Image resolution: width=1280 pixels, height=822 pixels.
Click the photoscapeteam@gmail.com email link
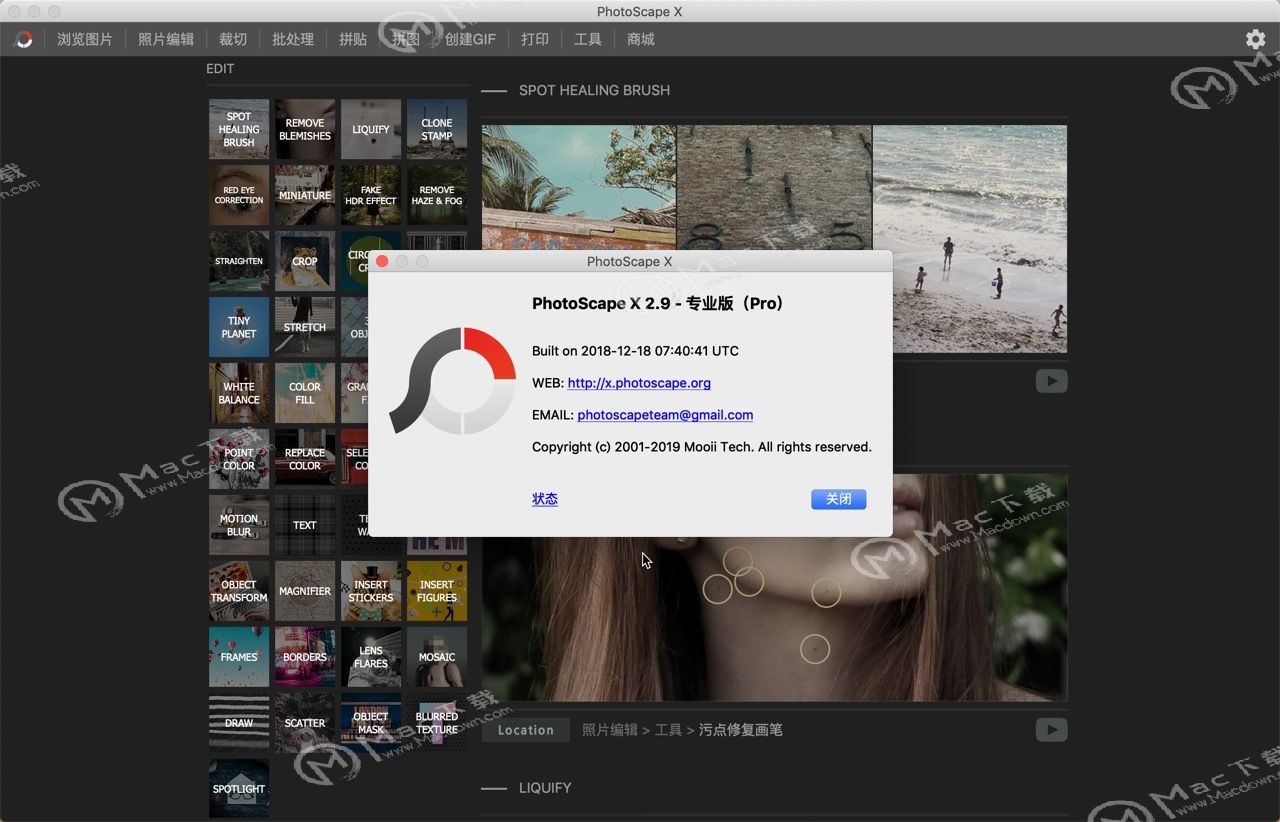point(665,415)
